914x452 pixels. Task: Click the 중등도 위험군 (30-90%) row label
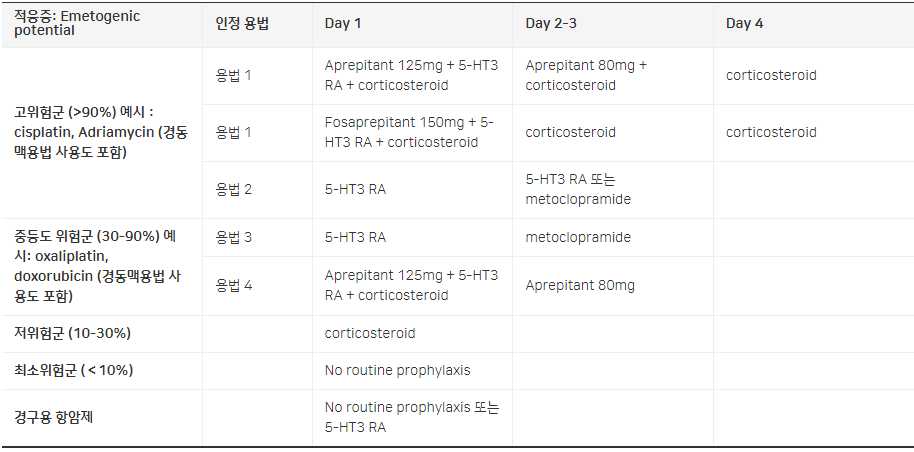coord(95,266)
